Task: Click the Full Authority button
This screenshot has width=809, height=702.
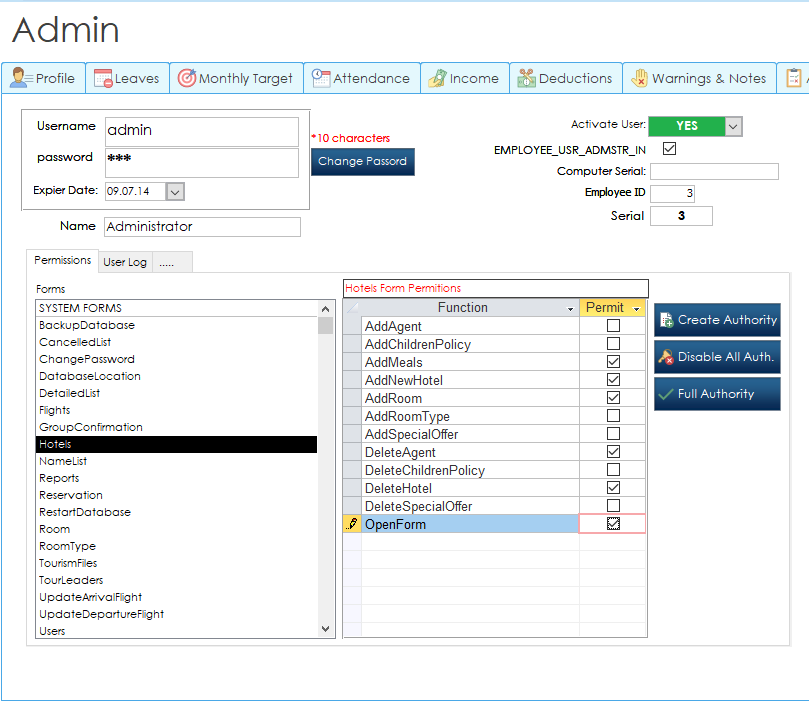Action: [717, 394]
